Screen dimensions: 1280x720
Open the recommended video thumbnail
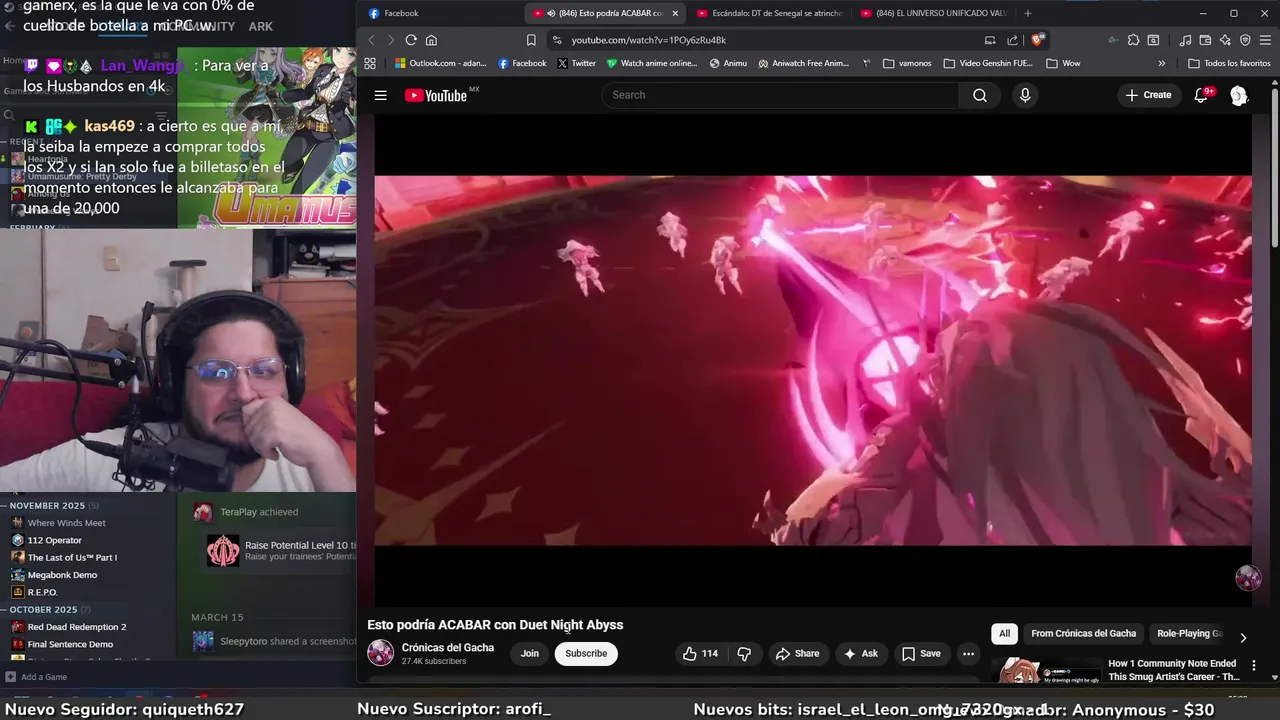pyautogui.click(x=1047, y=670)
